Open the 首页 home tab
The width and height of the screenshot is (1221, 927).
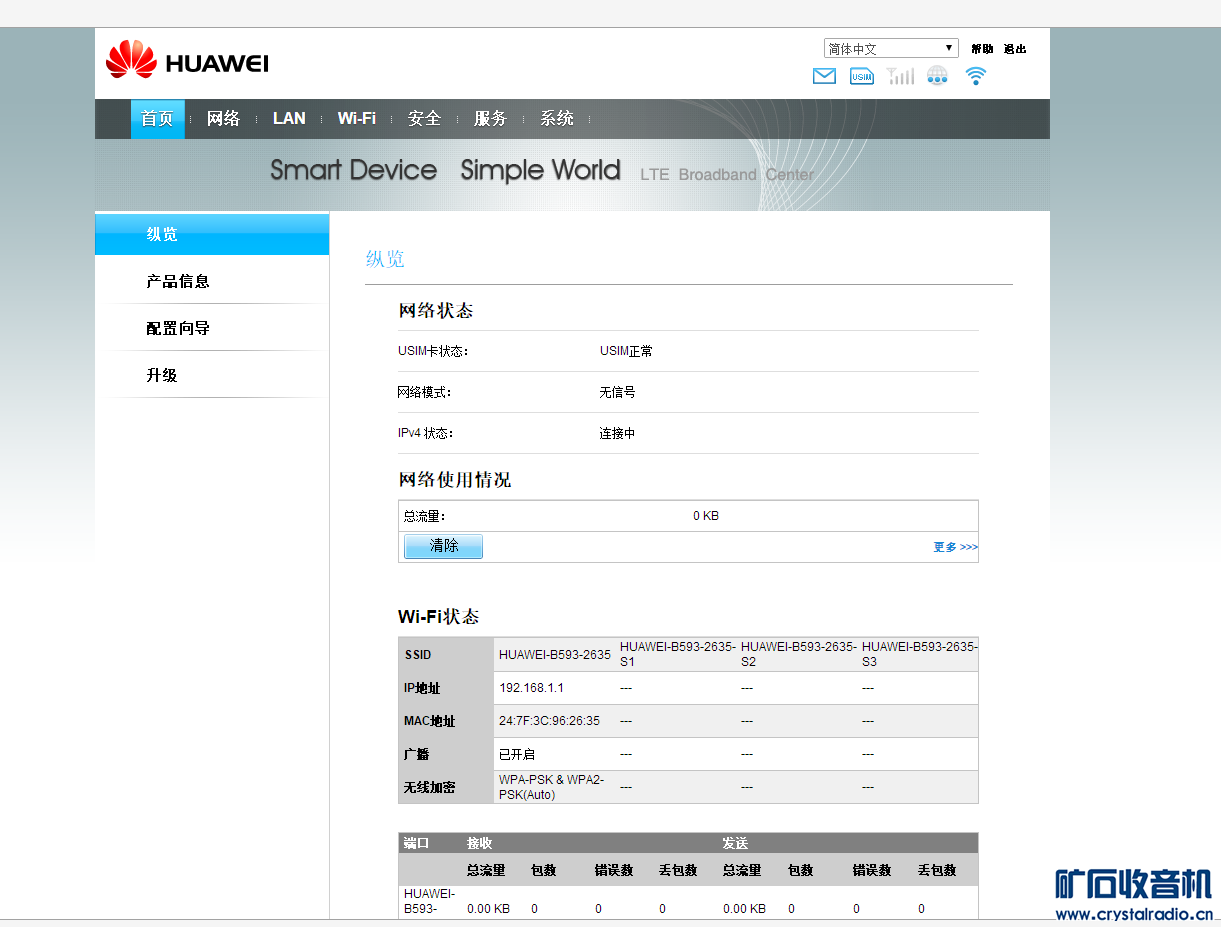pos(157,119)
